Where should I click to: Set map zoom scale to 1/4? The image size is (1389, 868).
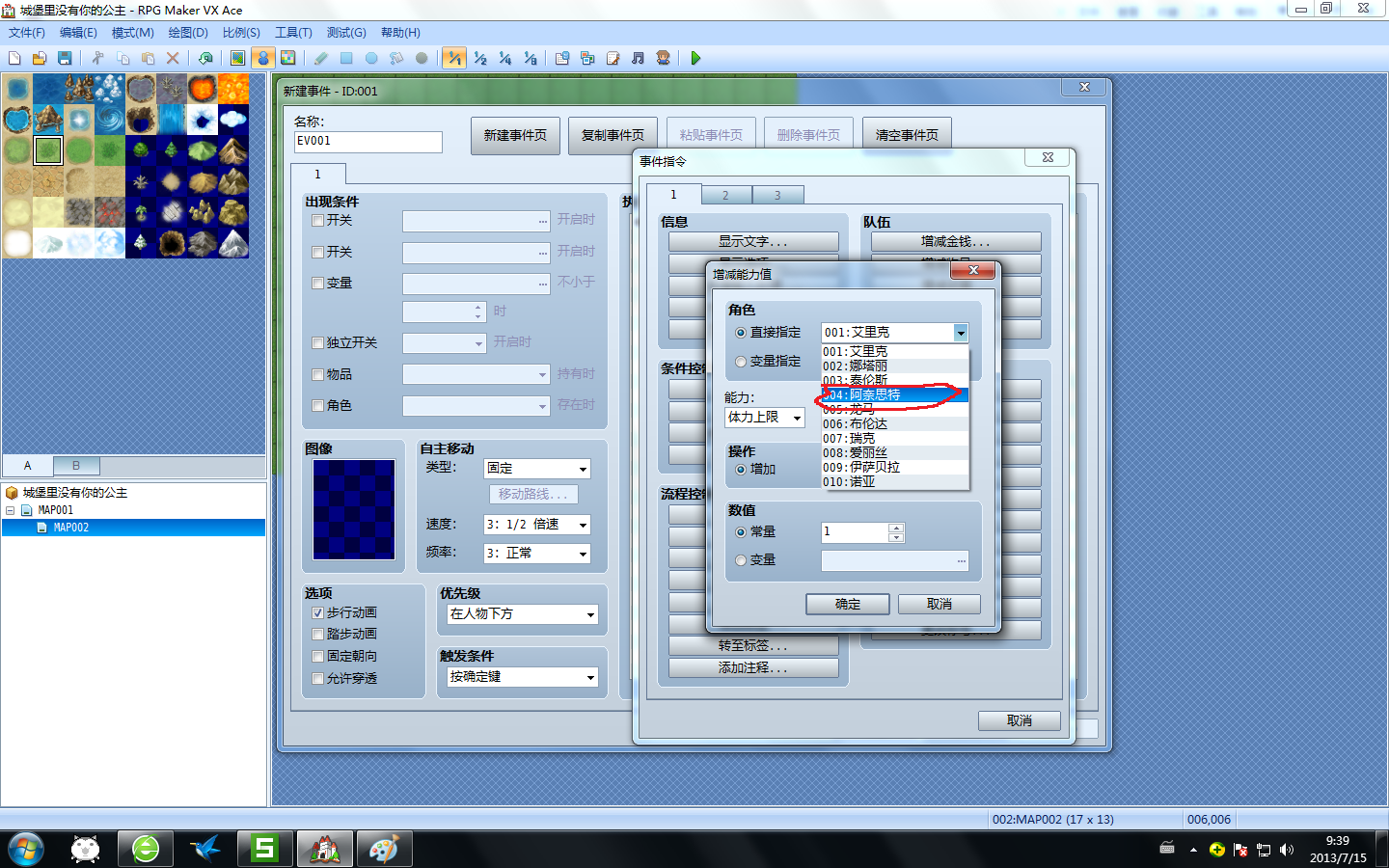[x=505, y=58]
